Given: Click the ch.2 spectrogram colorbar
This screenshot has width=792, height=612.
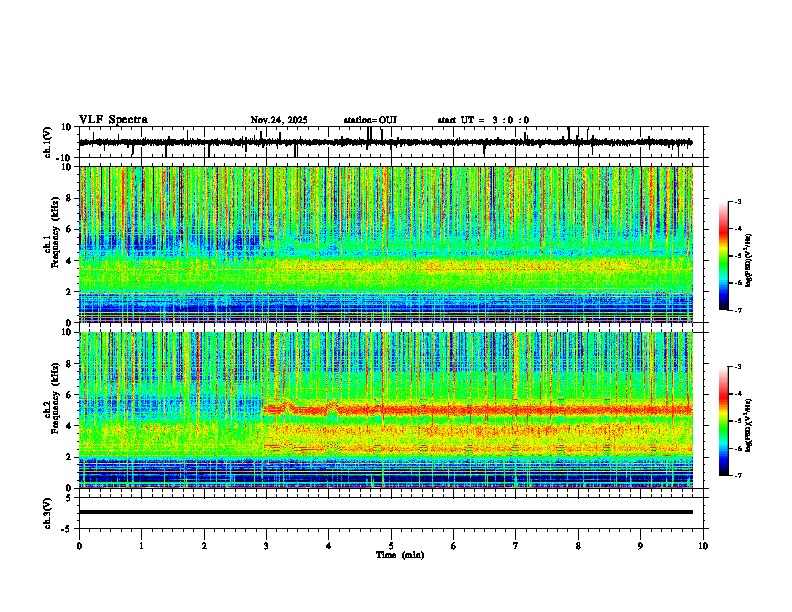Looking at the screenshot, I should click(x=724, y=421).
